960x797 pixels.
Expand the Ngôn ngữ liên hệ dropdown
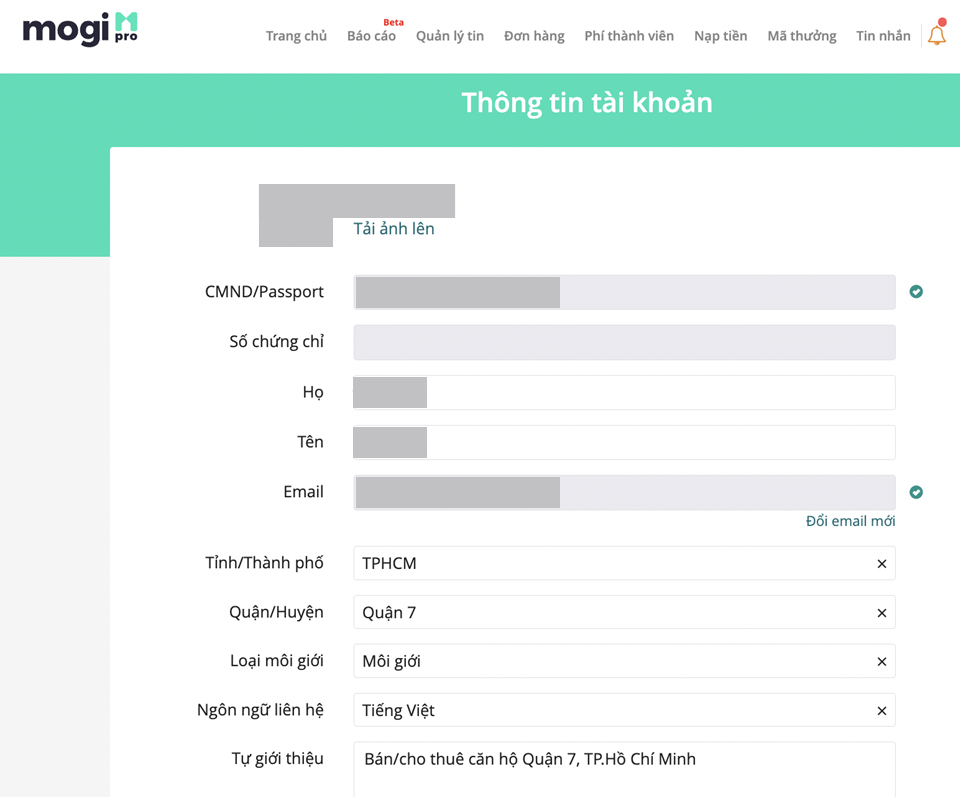pyautogui.click(x=610, y=711)
